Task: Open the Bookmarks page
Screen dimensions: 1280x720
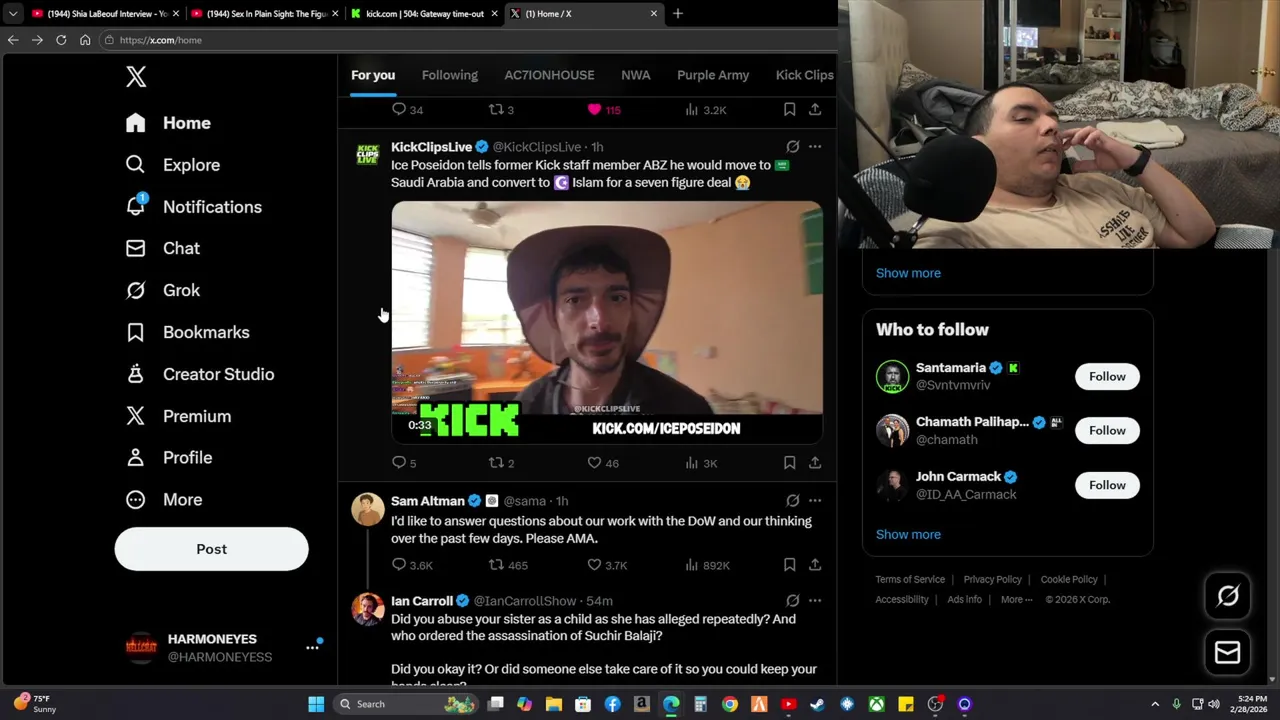Action: click(187, 332)
